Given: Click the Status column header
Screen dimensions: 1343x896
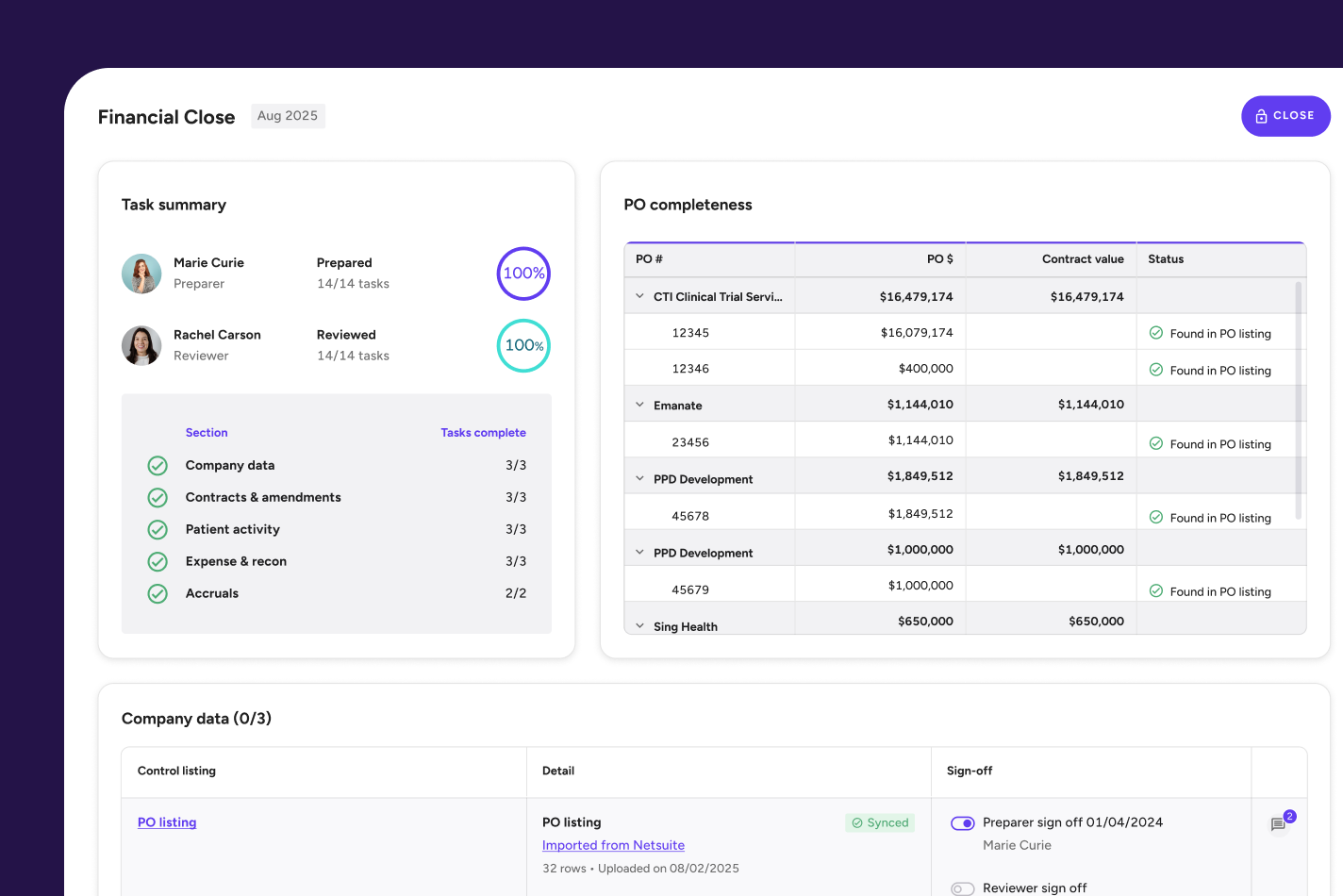Looking at the screenshot, I should 1166,259.
